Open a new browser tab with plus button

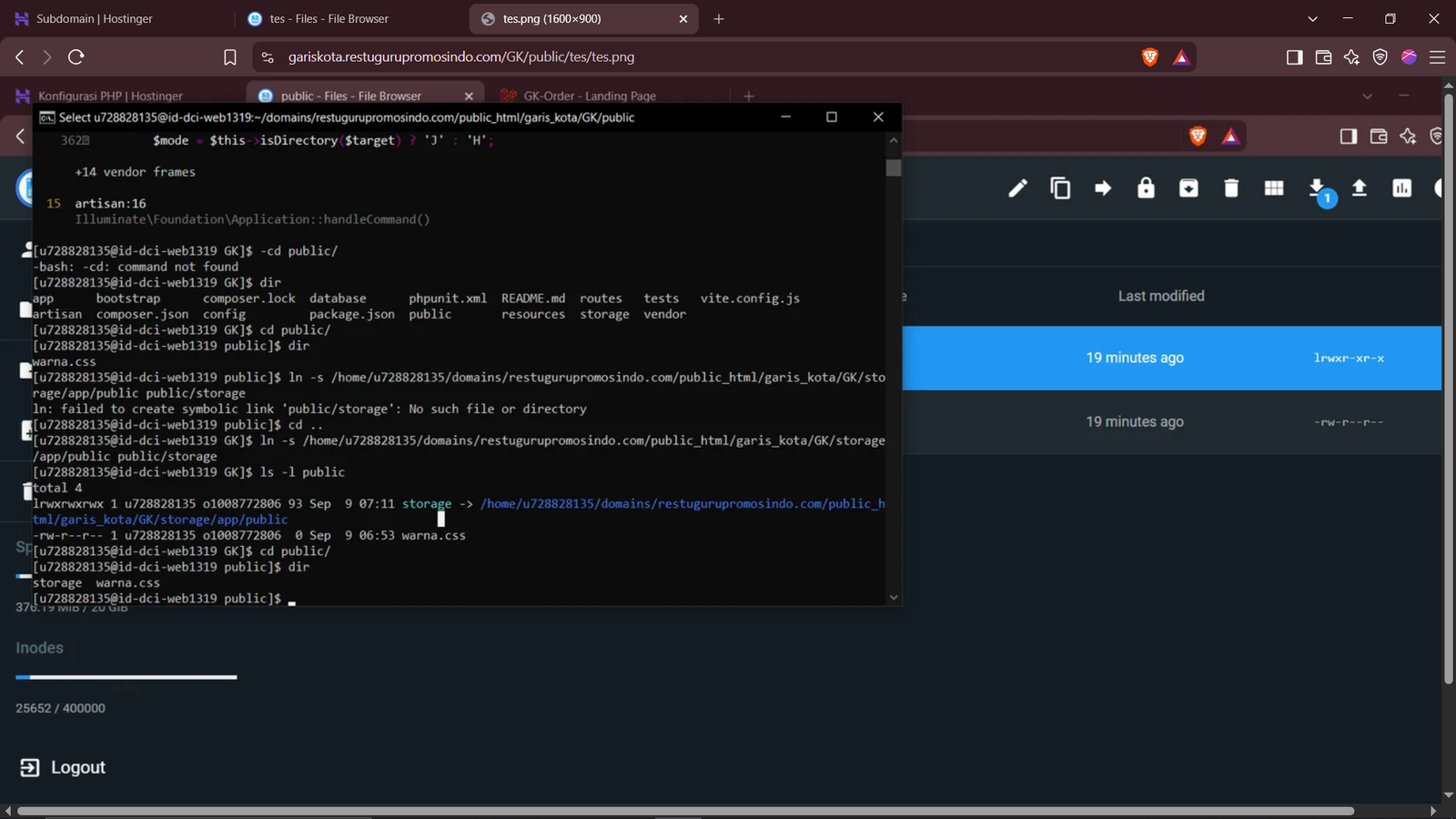719,18
